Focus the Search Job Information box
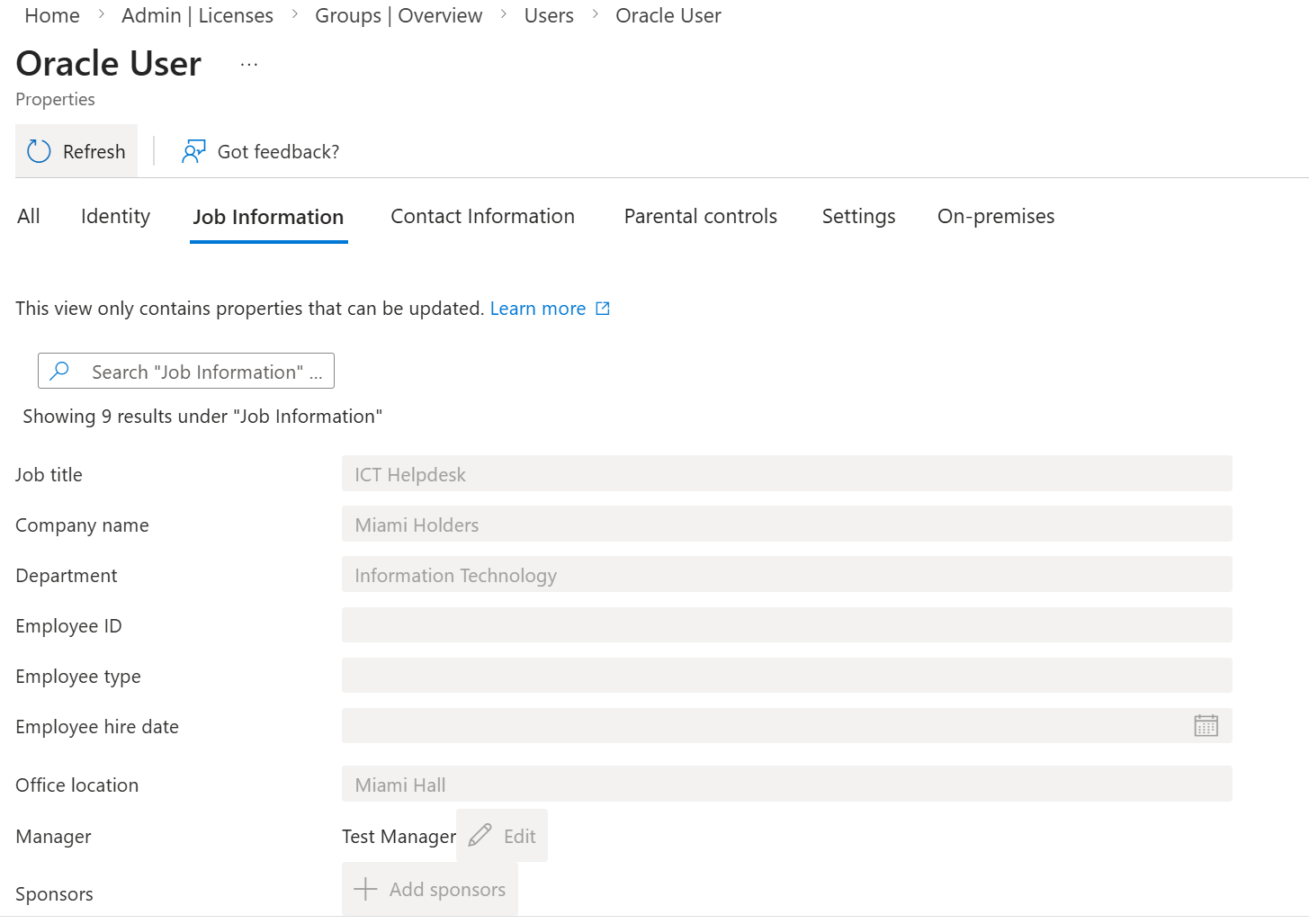Viewport: 1309px width, 924px height. (x=186, y=371)
